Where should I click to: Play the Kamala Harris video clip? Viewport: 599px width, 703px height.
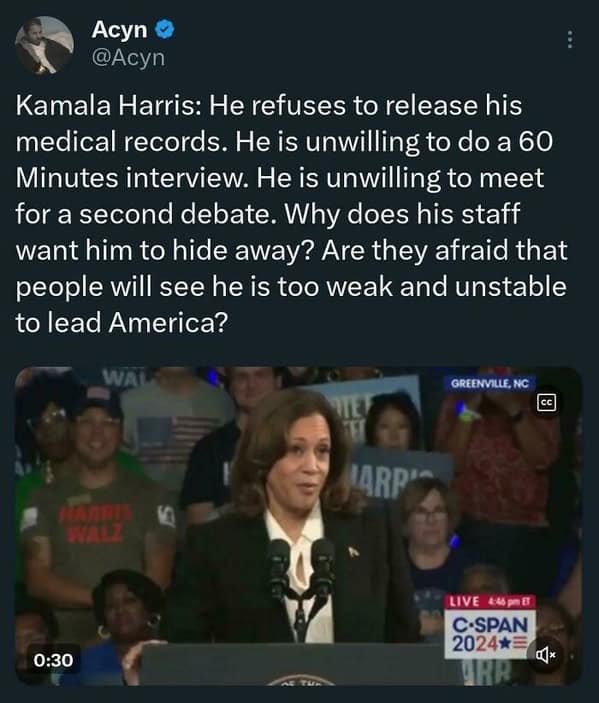click(299, 525)
